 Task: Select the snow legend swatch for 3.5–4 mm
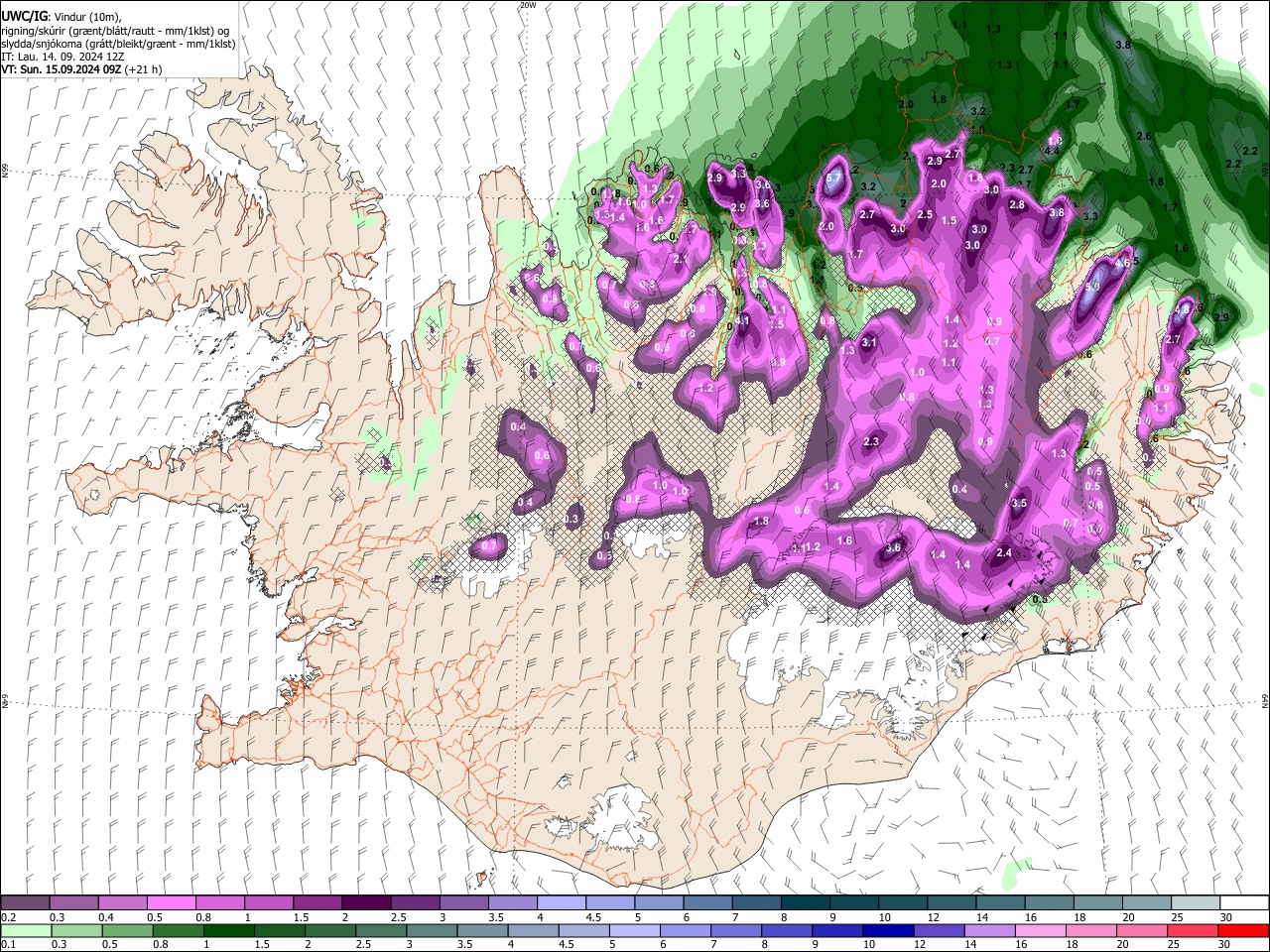pyautogui.click(x=512, y=902)
